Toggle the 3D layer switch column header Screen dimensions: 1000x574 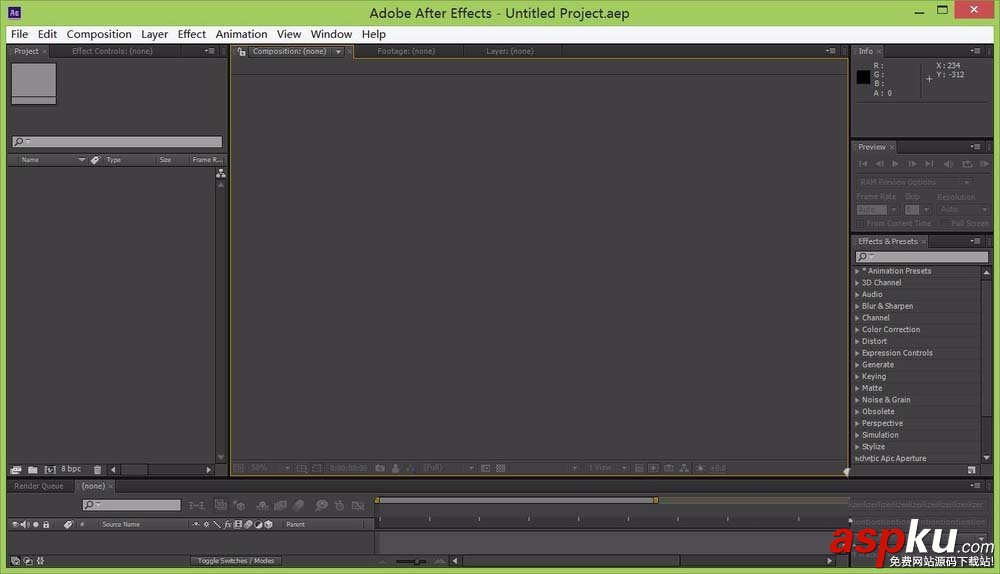(x=268, y=524)
